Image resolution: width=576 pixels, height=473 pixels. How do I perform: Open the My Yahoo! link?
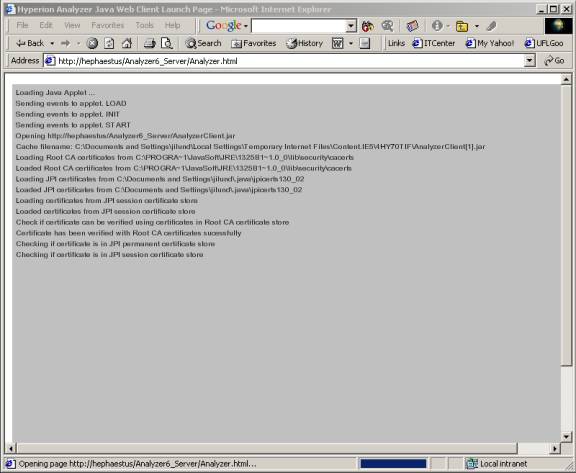click(x=490, y=43)
